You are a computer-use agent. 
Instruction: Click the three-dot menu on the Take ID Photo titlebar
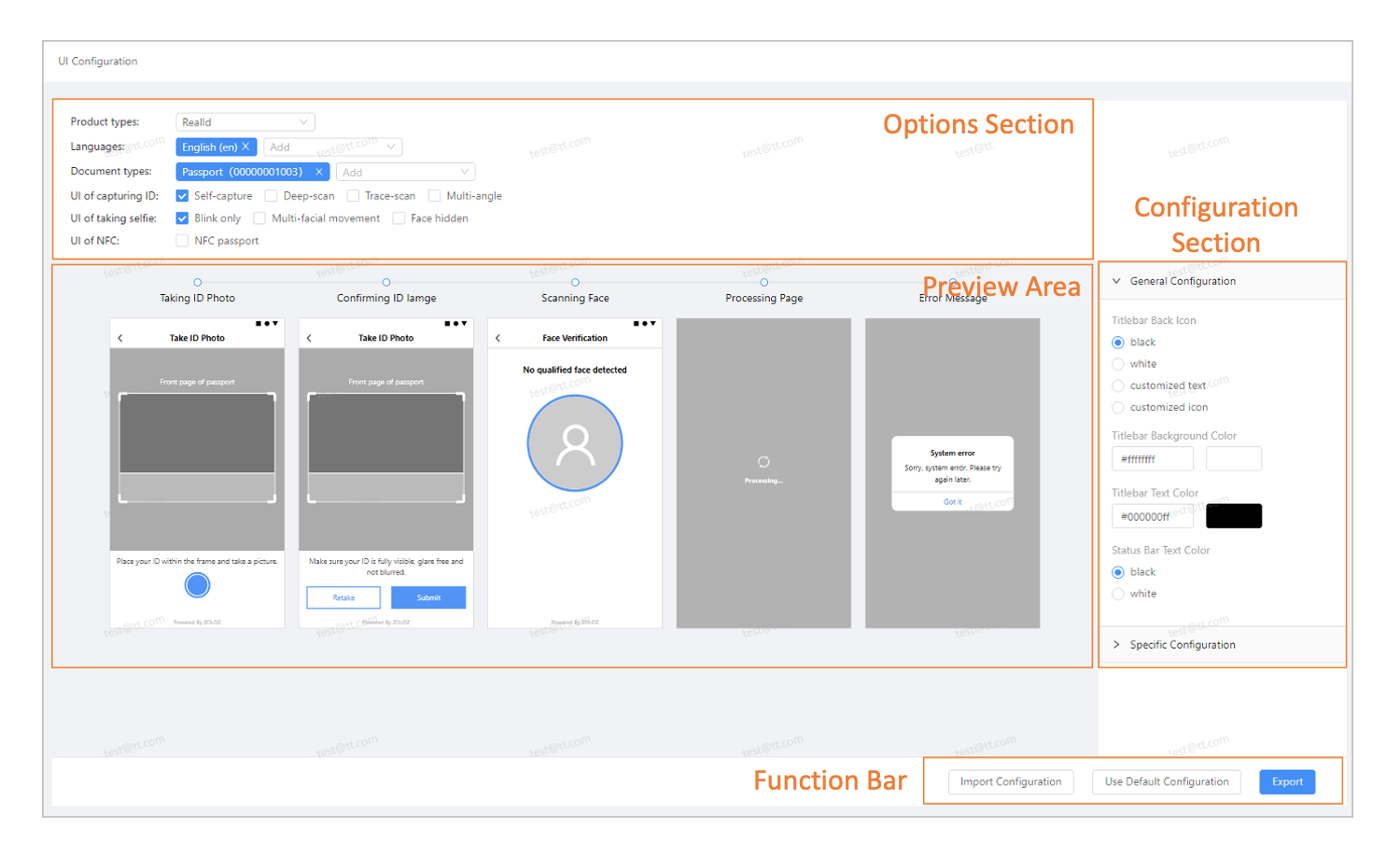266,323
